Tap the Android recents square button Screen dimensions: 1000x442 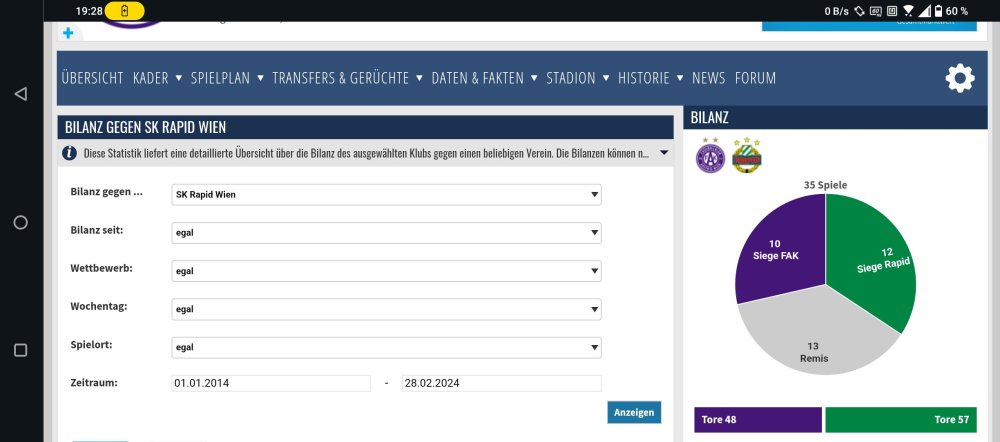(x=20, y=350)
